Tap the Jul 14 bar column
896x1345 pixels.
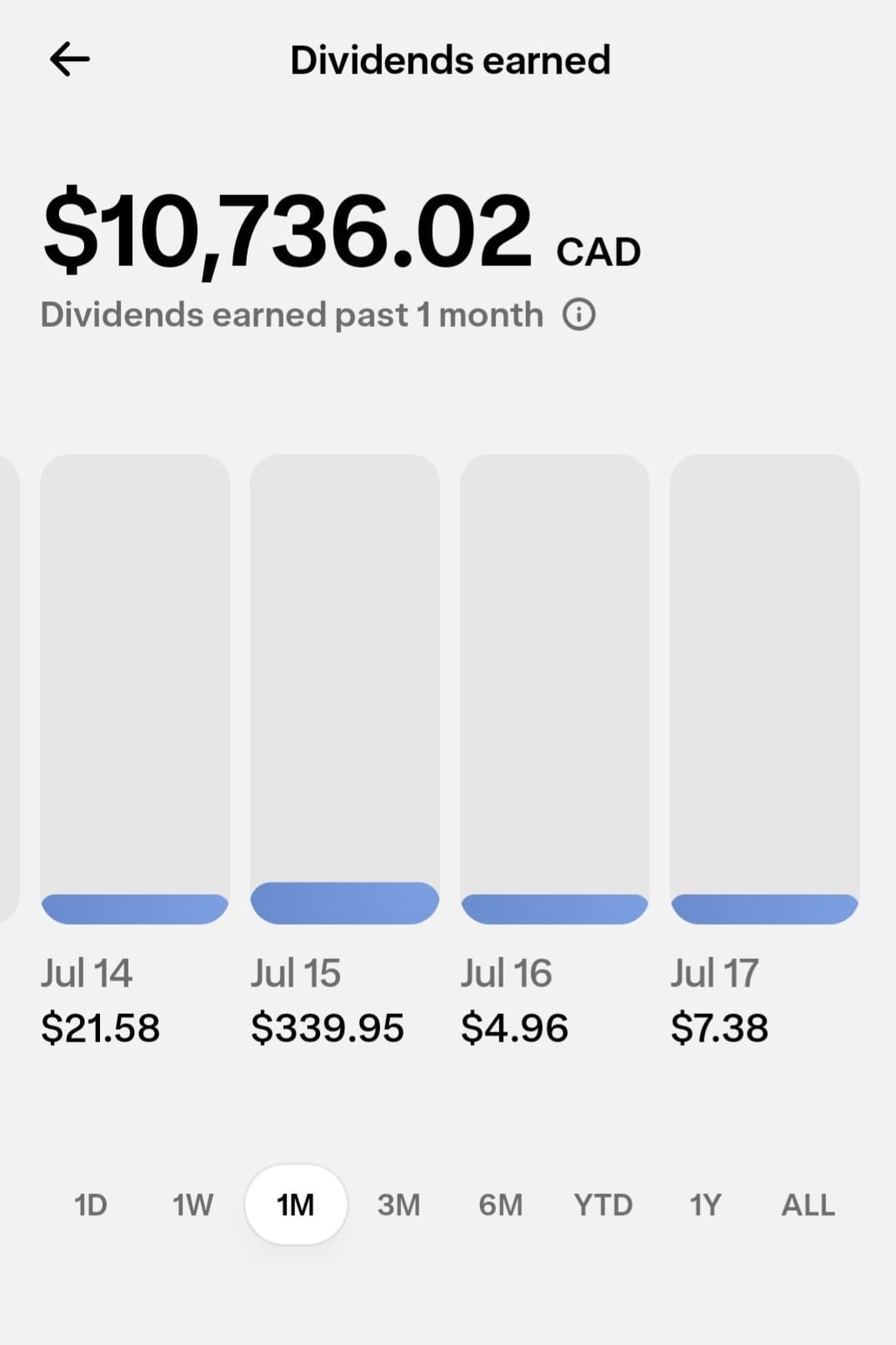135,689
